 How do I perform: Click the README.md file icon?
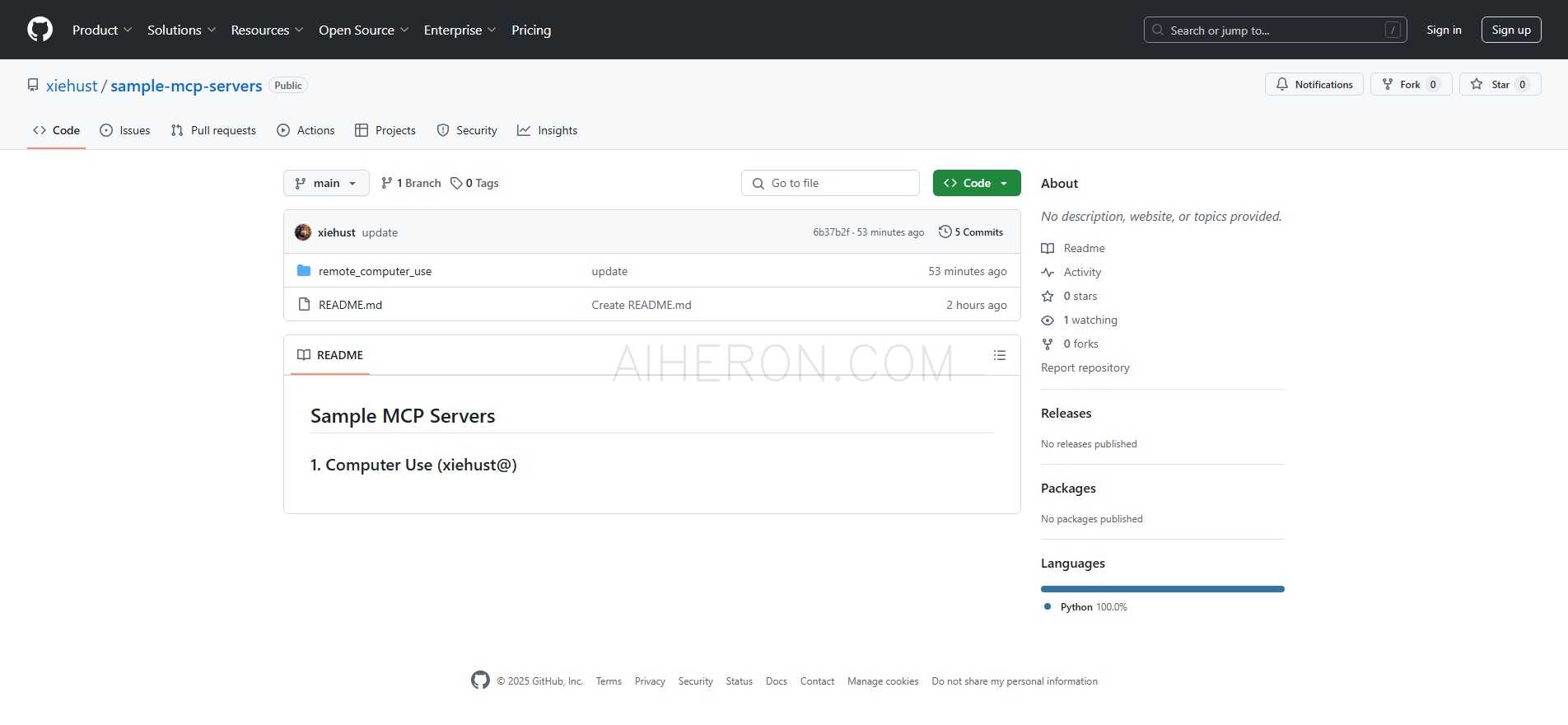pos(304,304)
